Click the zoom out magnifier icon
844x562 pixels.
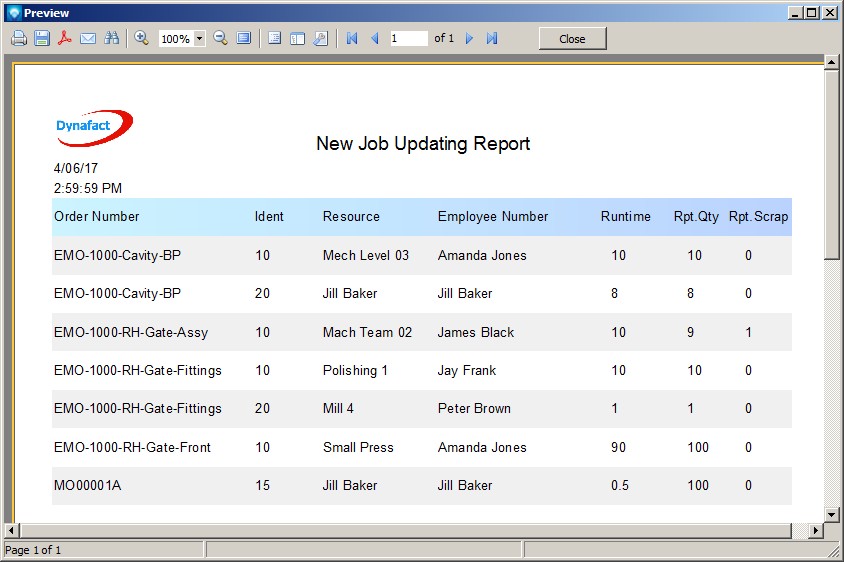[221, 38]
